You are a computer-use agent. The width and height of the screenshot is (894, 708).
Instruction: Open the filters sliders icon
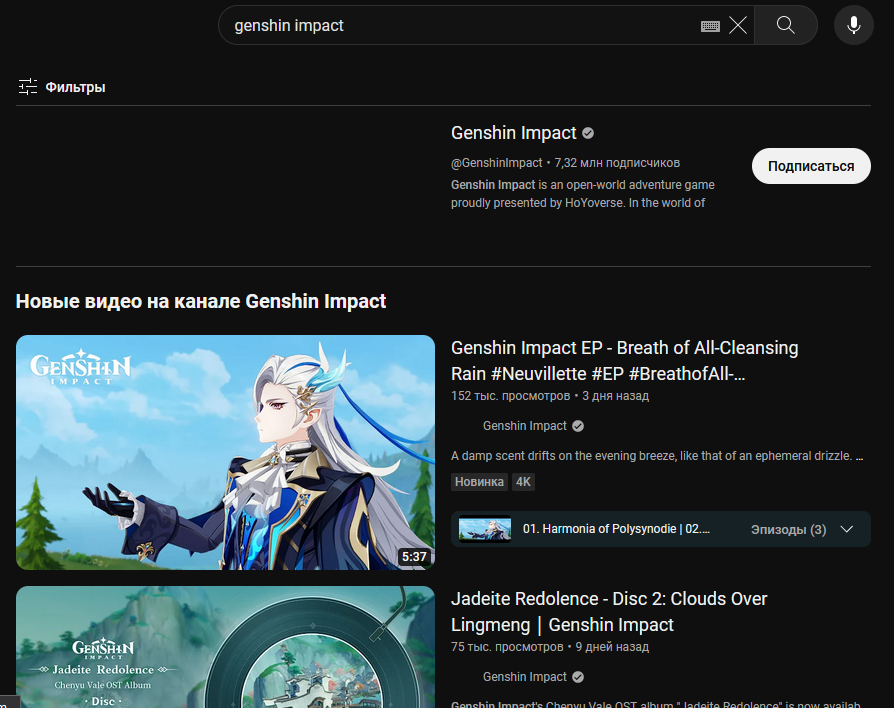pyautogui.click(x=28, y=87)
